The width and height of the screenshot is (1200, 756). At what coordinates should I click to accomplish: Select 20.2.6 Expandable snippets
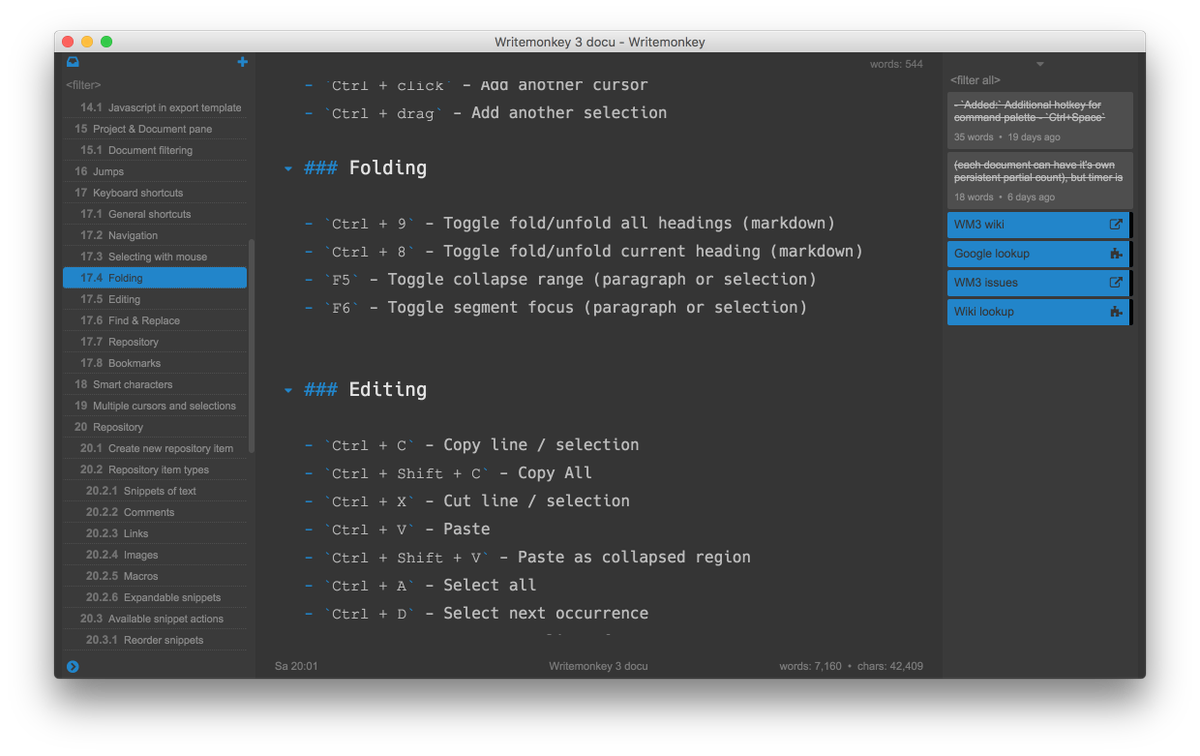[x=155, y=598]
